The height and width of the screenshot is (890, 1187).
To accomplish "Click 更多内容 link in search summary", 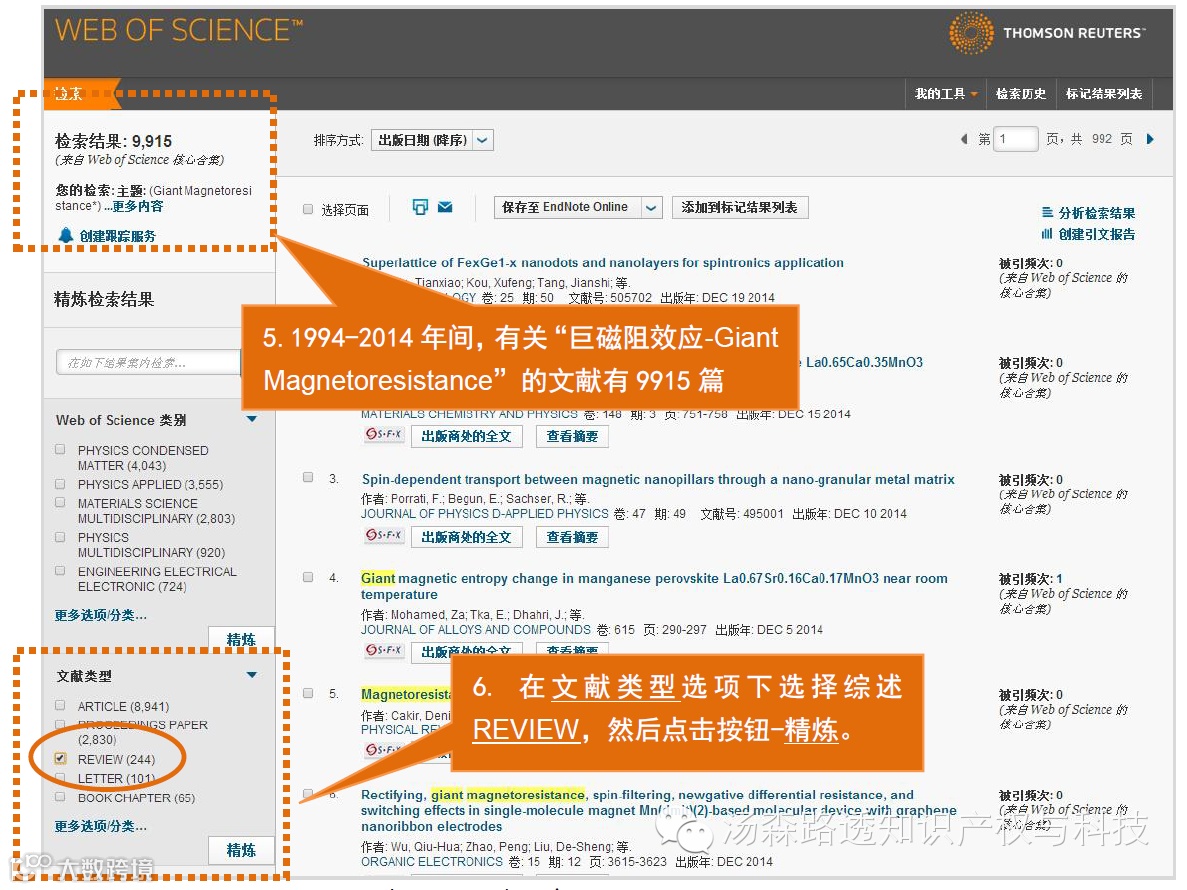I will coord(138,206).
